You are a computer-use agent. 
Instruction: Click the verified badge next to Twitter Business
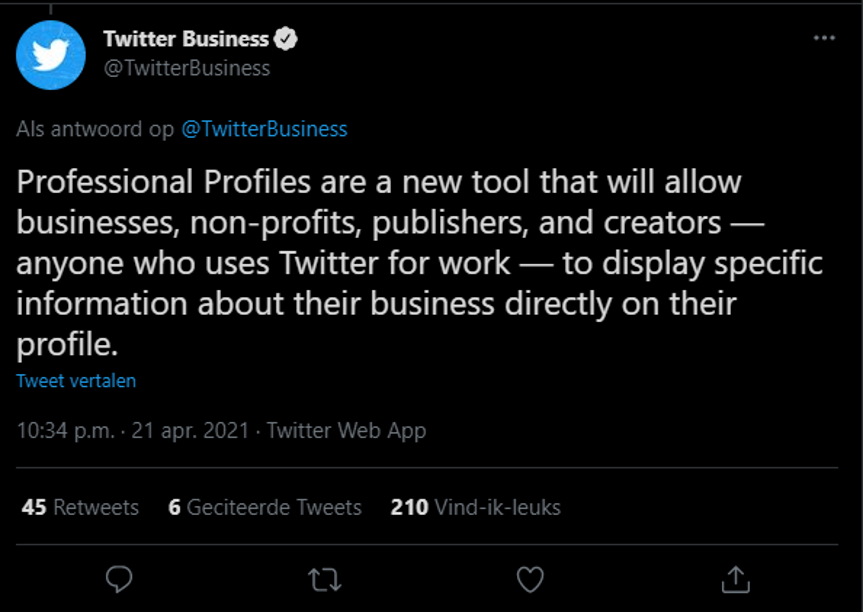[287, 39]
